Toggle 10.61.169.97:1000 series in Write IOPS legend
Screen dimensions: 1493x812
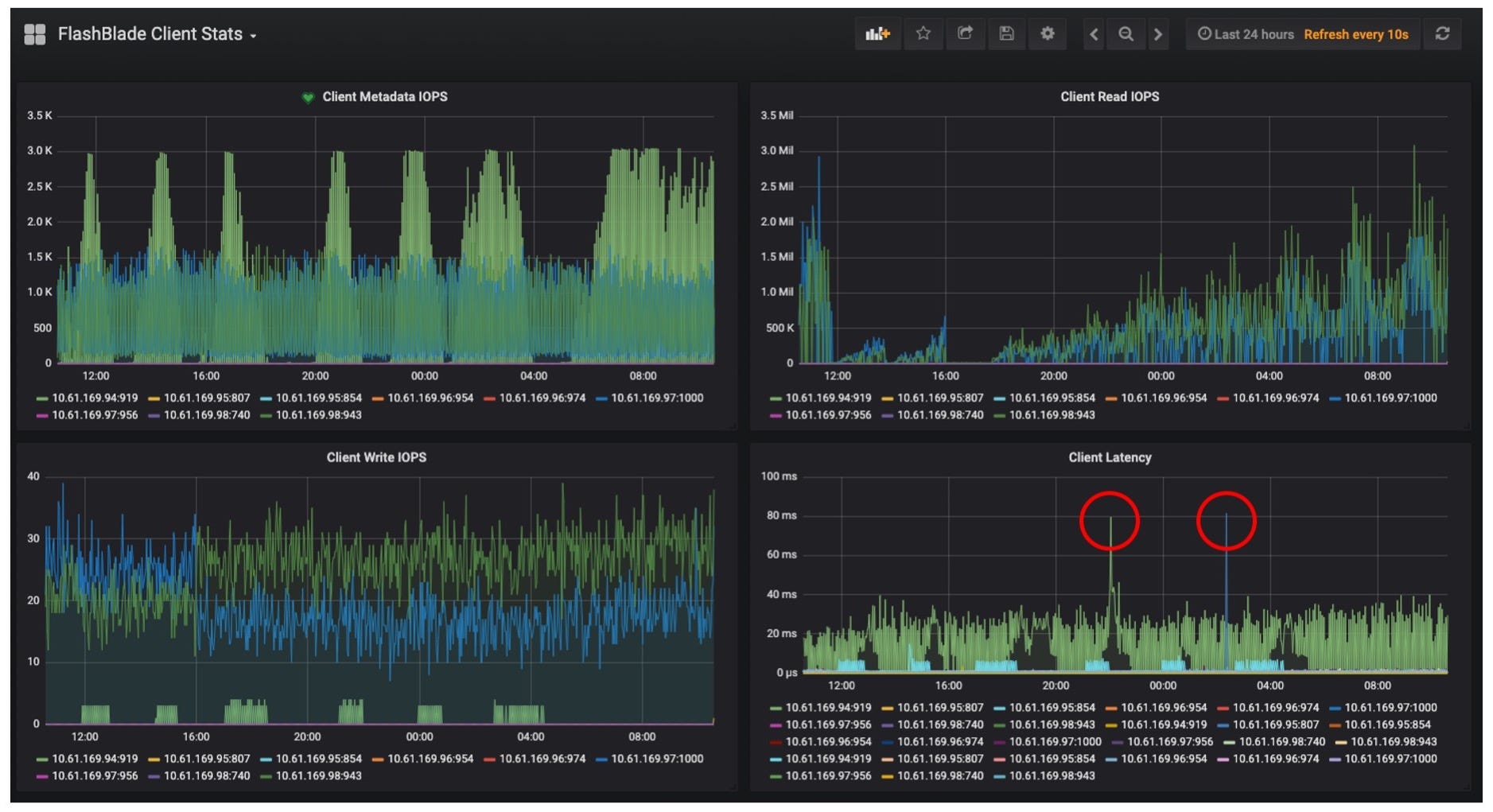[x=649, y=759]
